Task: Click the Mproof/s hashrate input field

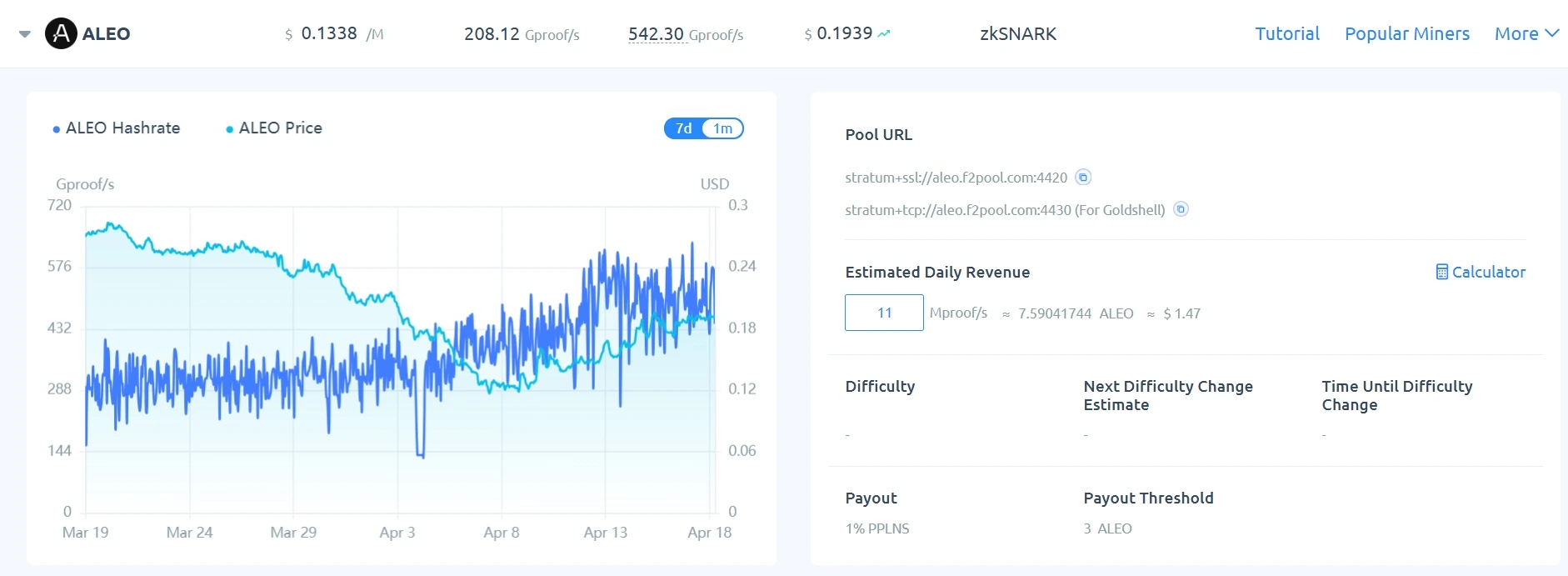Action: tap(884, 313)
